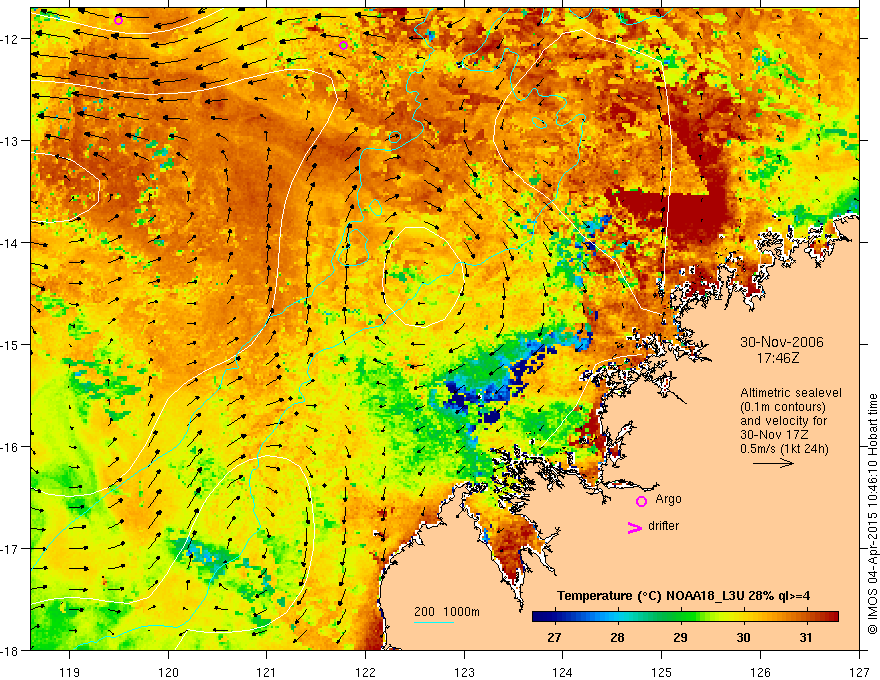The width and height of the screenshot is (880, 680).
Task: Select the Argo float marker near longitude 121.8
Action: tap(343, 45)
